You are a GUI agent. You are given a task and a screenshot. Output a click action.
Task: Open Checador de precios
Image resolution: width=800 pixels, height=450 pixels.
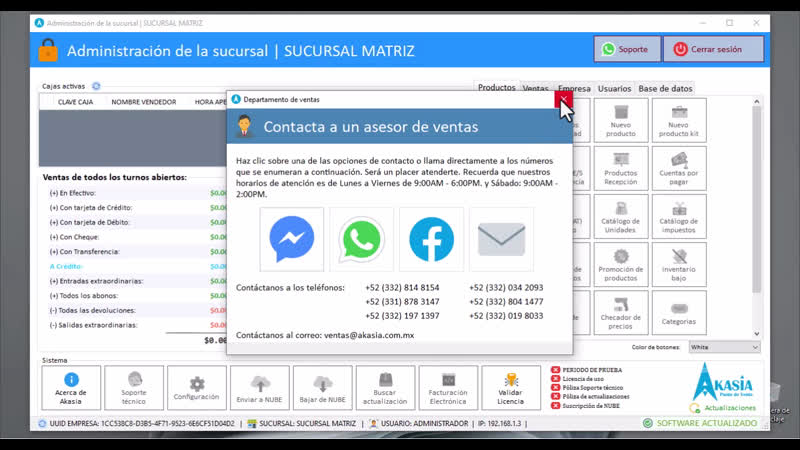click(x=621, y=313)
